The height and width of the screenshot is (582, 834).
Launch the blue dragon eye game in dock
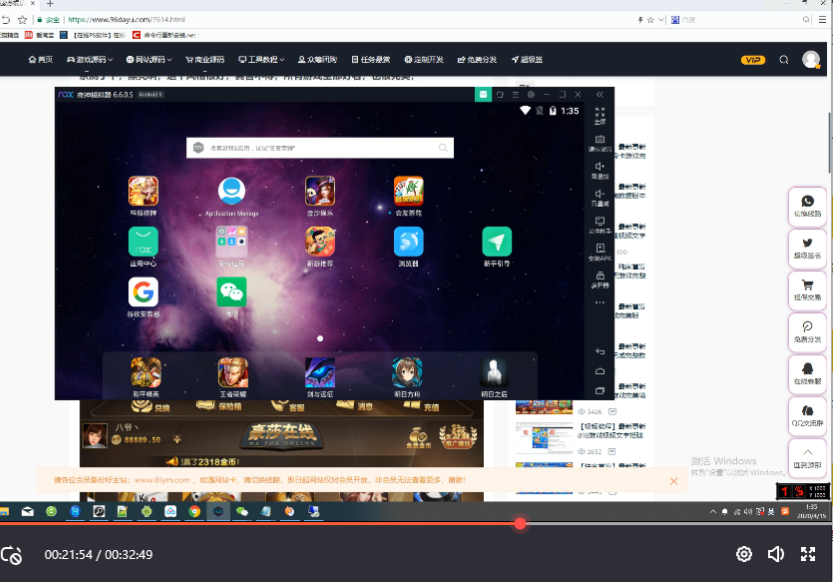click(x=320, y=372)
